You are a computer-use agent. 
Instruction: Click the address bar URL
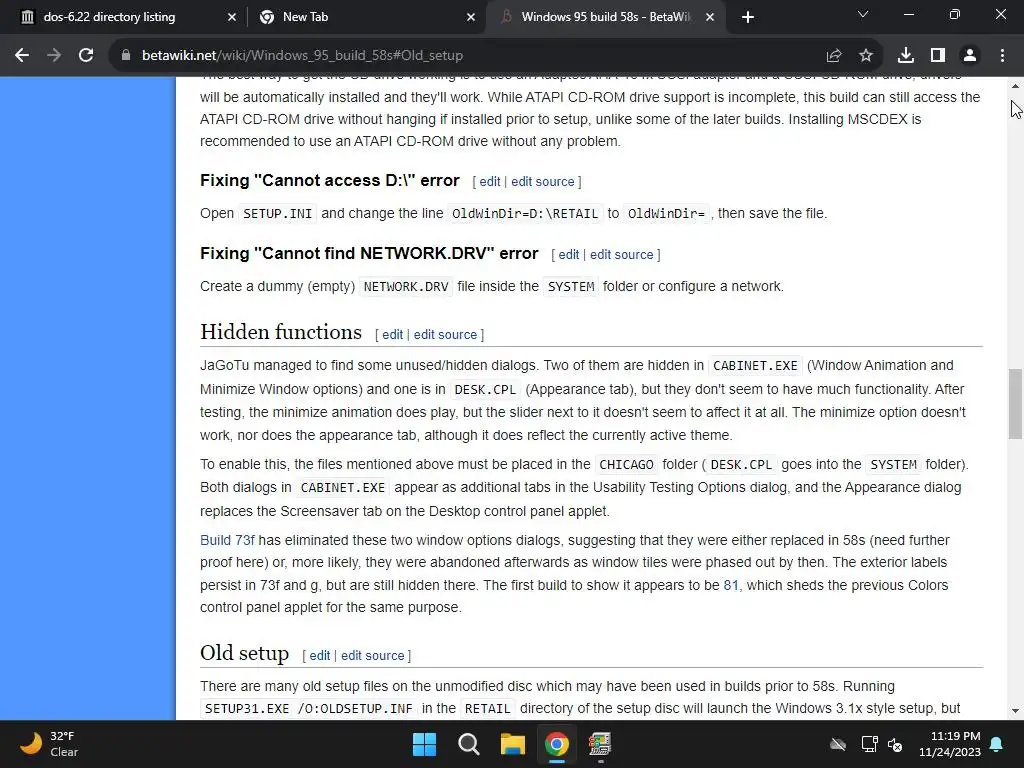(302, 56)
